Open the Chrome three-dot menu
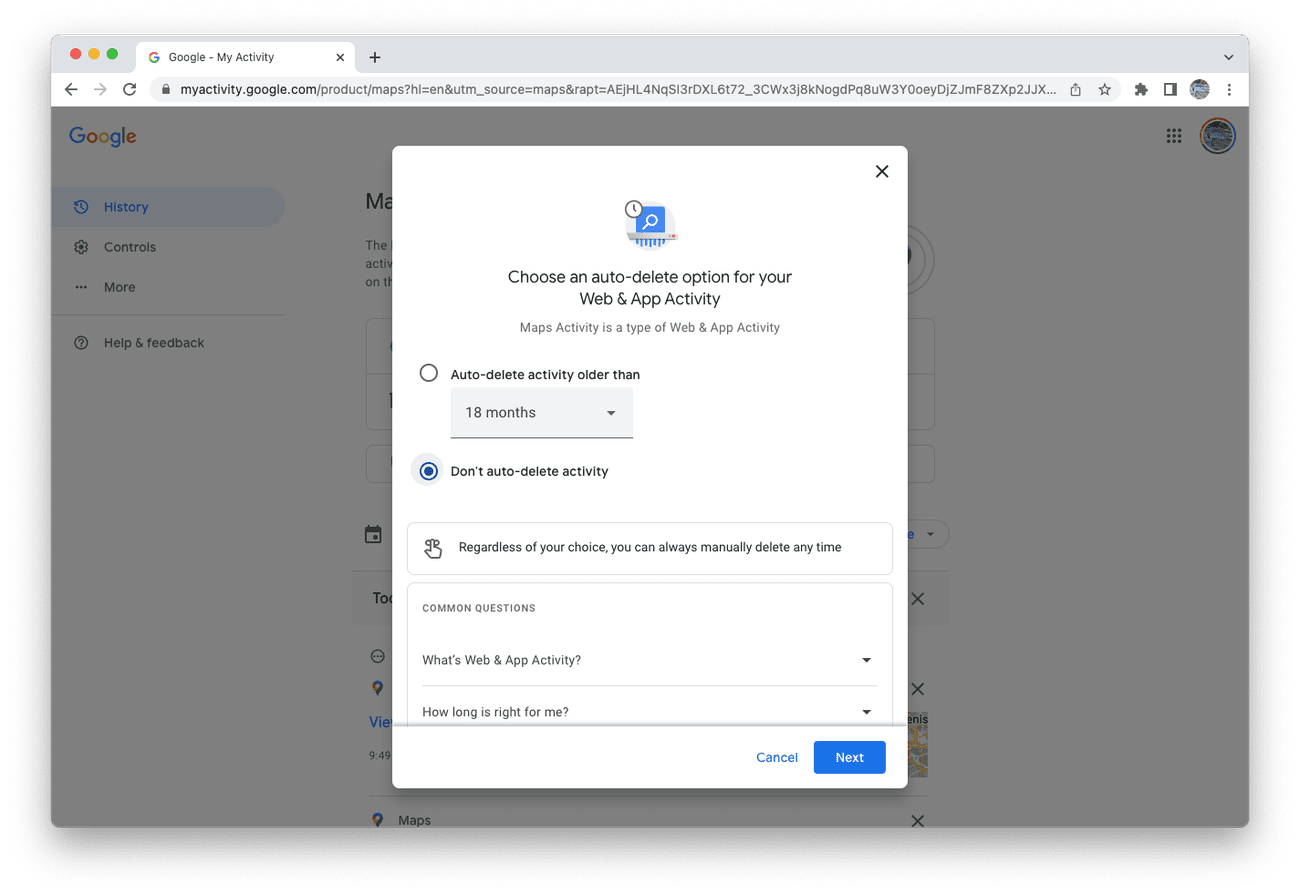Viewport: 1300px width, 895px height. point(1229,90)
